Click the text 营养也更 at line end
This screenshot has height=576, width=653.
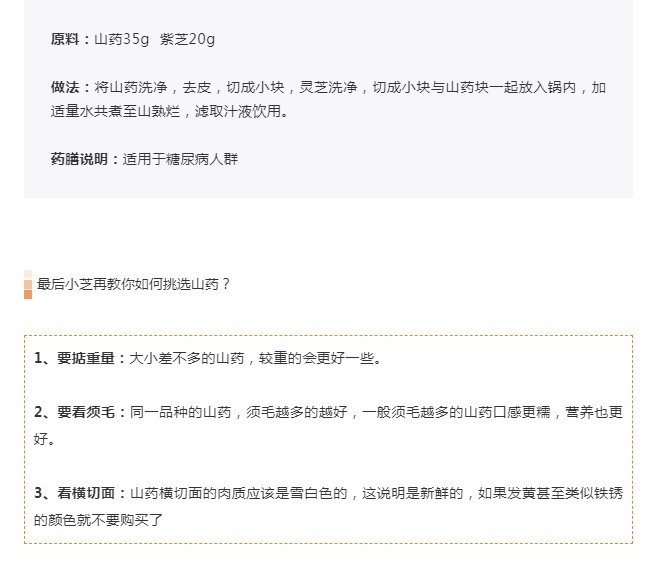[x=594, y=412]
